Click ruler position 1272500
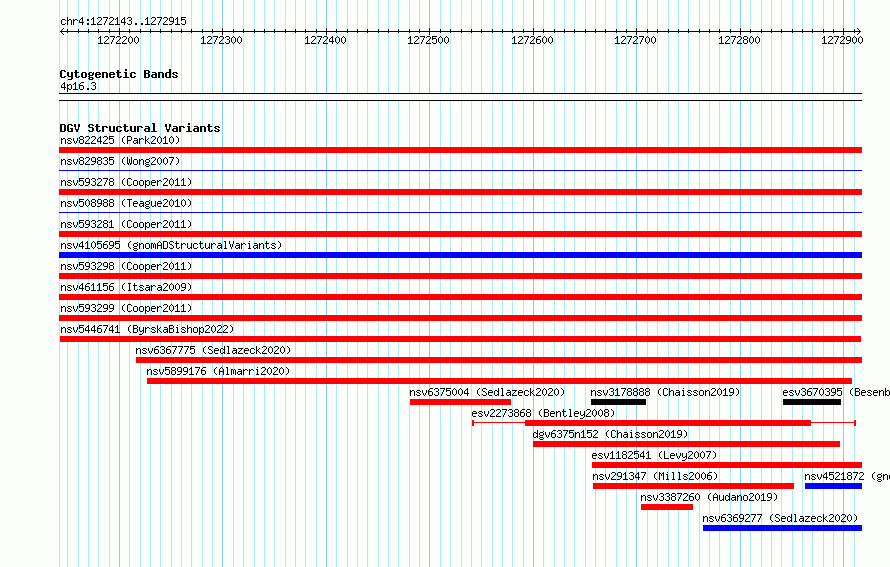 pos(429,40)
